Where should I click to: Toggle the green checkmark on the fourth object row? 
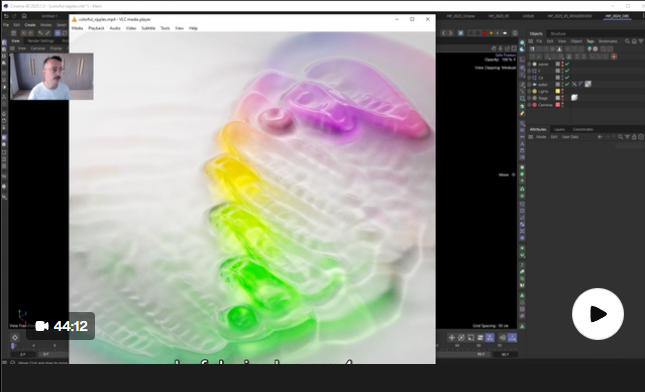coord(567,84)
